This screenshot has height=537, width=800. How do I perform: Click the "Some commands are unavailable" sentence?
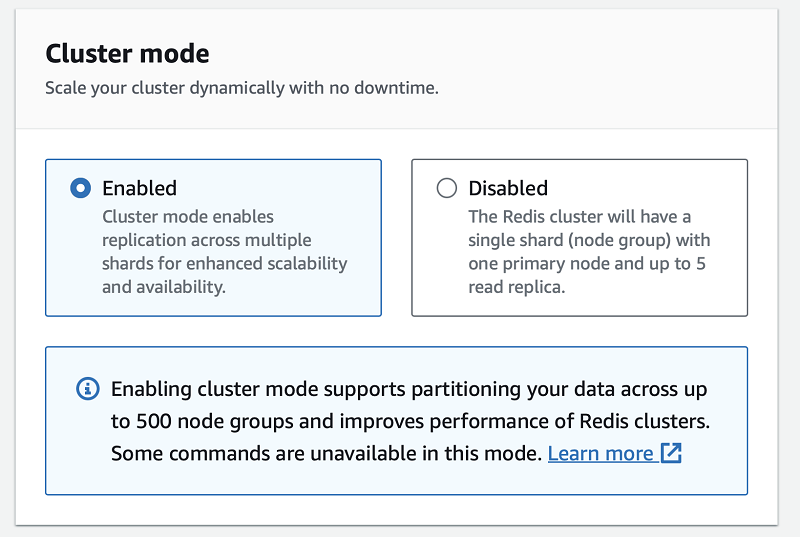tap(326, 453)
